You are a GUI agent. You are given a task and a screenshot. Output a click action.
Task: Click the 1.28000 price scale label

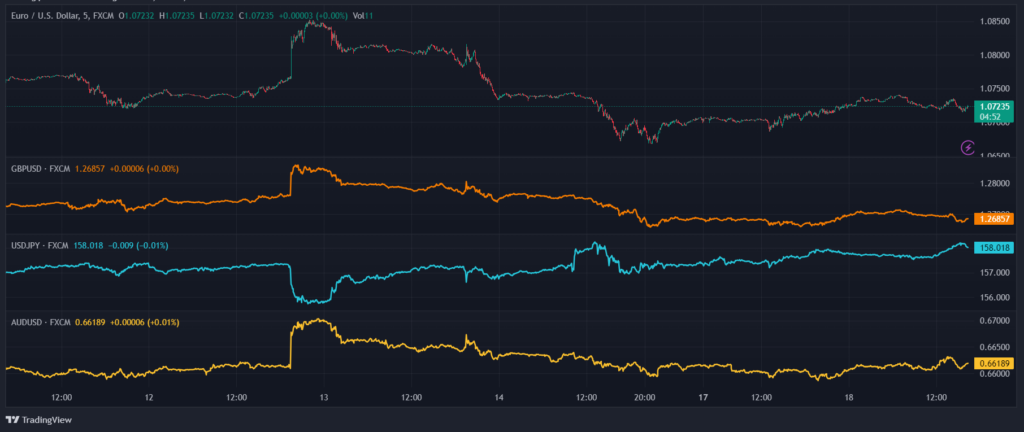994,183
